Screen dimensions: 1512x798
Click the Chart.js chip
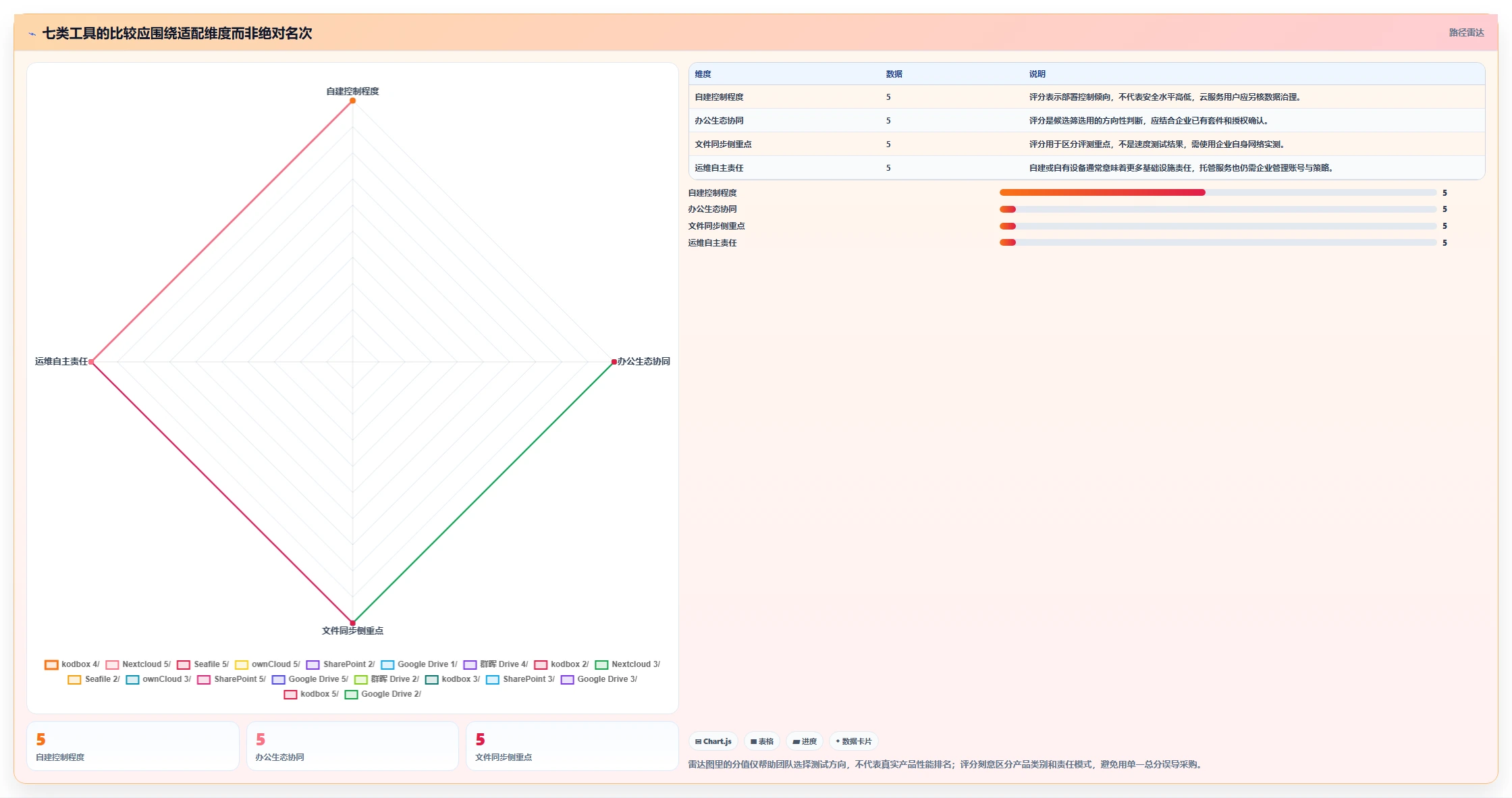click(713, 741)
